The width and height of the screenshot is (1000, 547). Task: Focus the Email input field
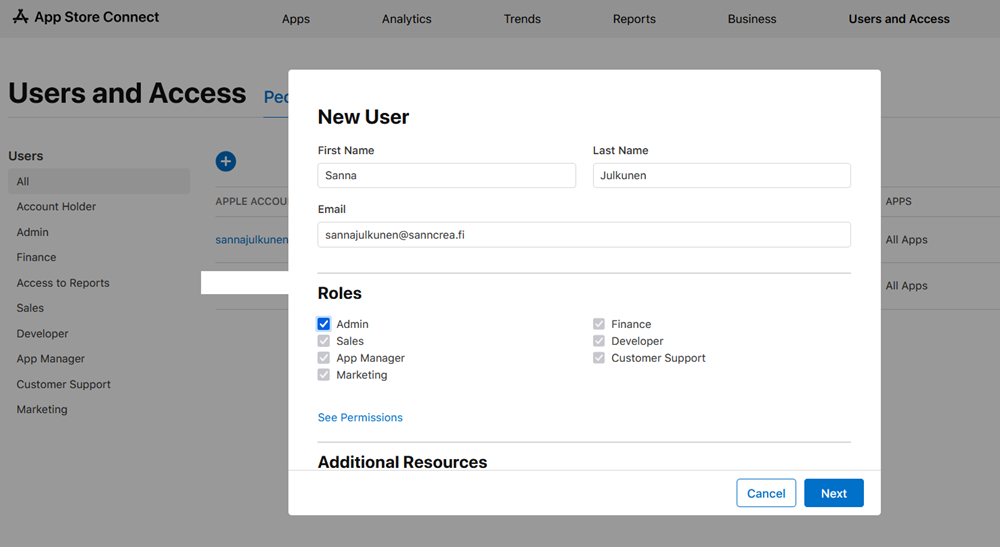point(584,235)
